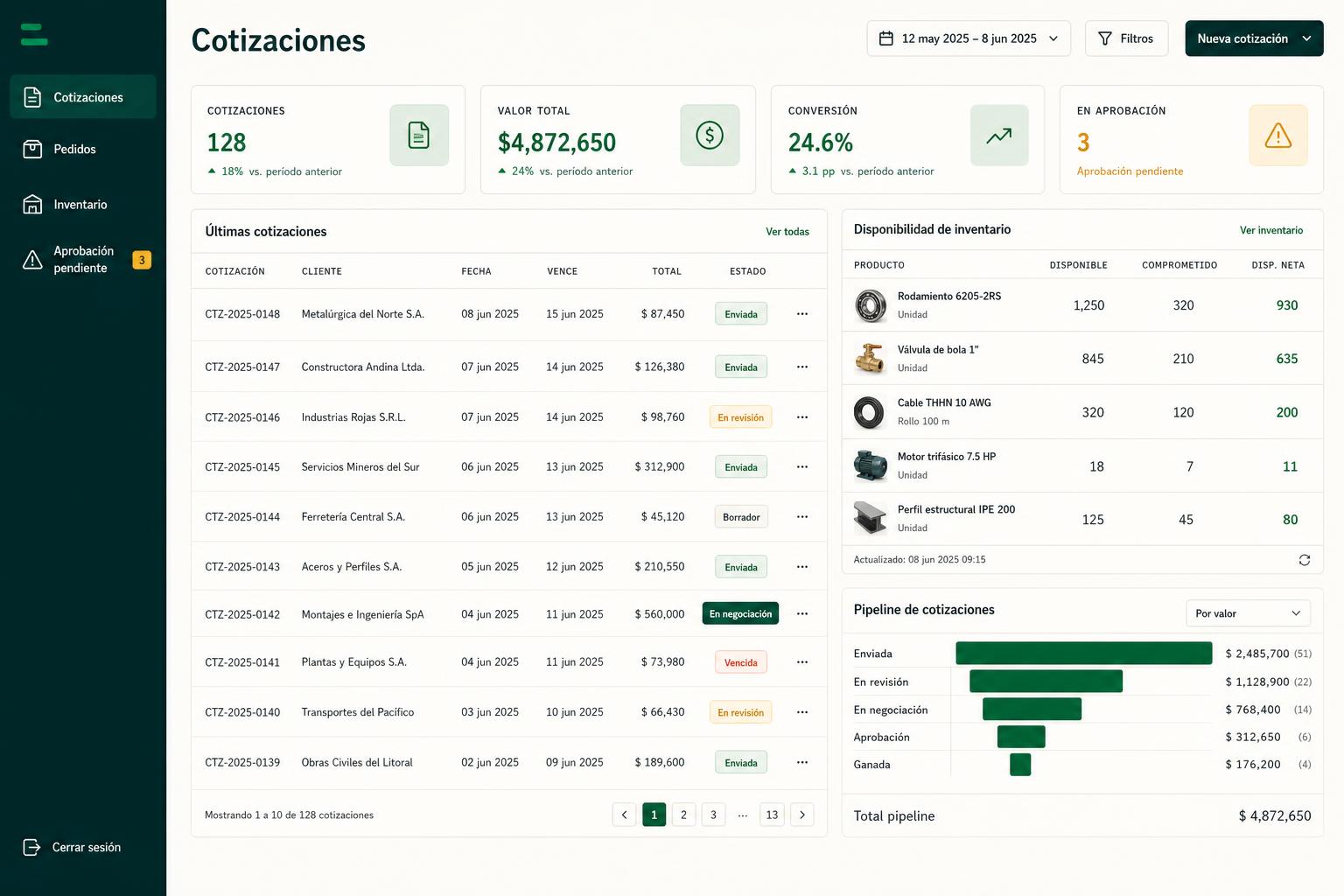The height and width of the screenshot is (896, 1344).
Task: Click the Borrador status badge
Action: pyautogui.click(x=741, y=517)
